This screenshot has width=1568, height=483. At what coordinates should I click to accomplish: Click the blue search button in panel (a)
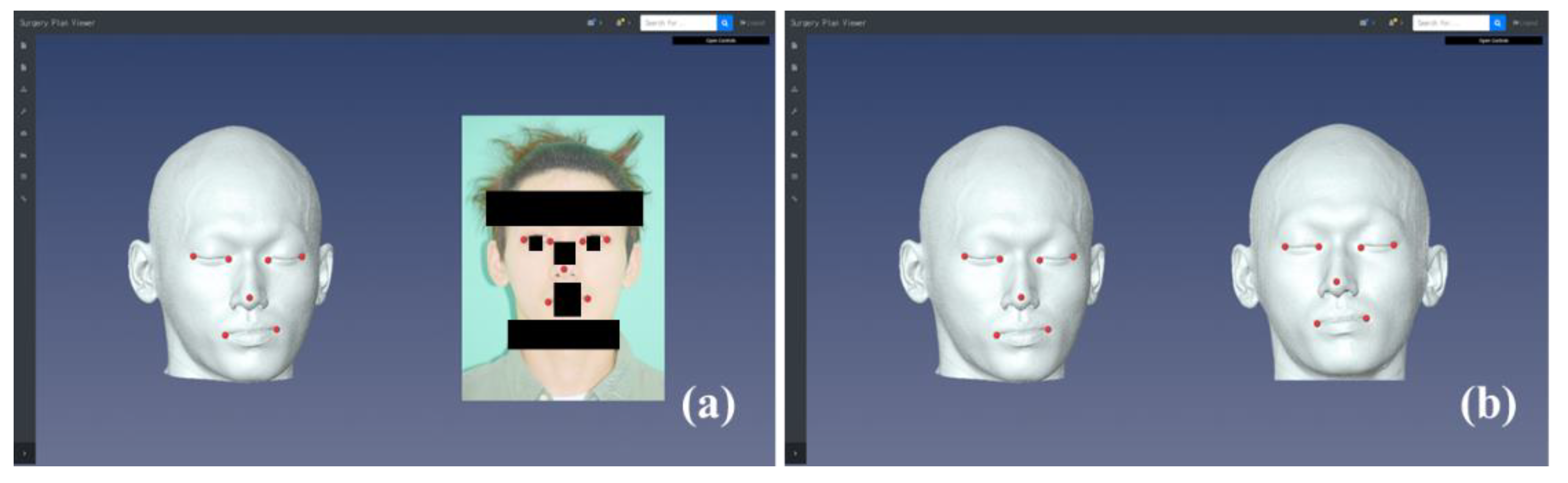click(724, 23)
